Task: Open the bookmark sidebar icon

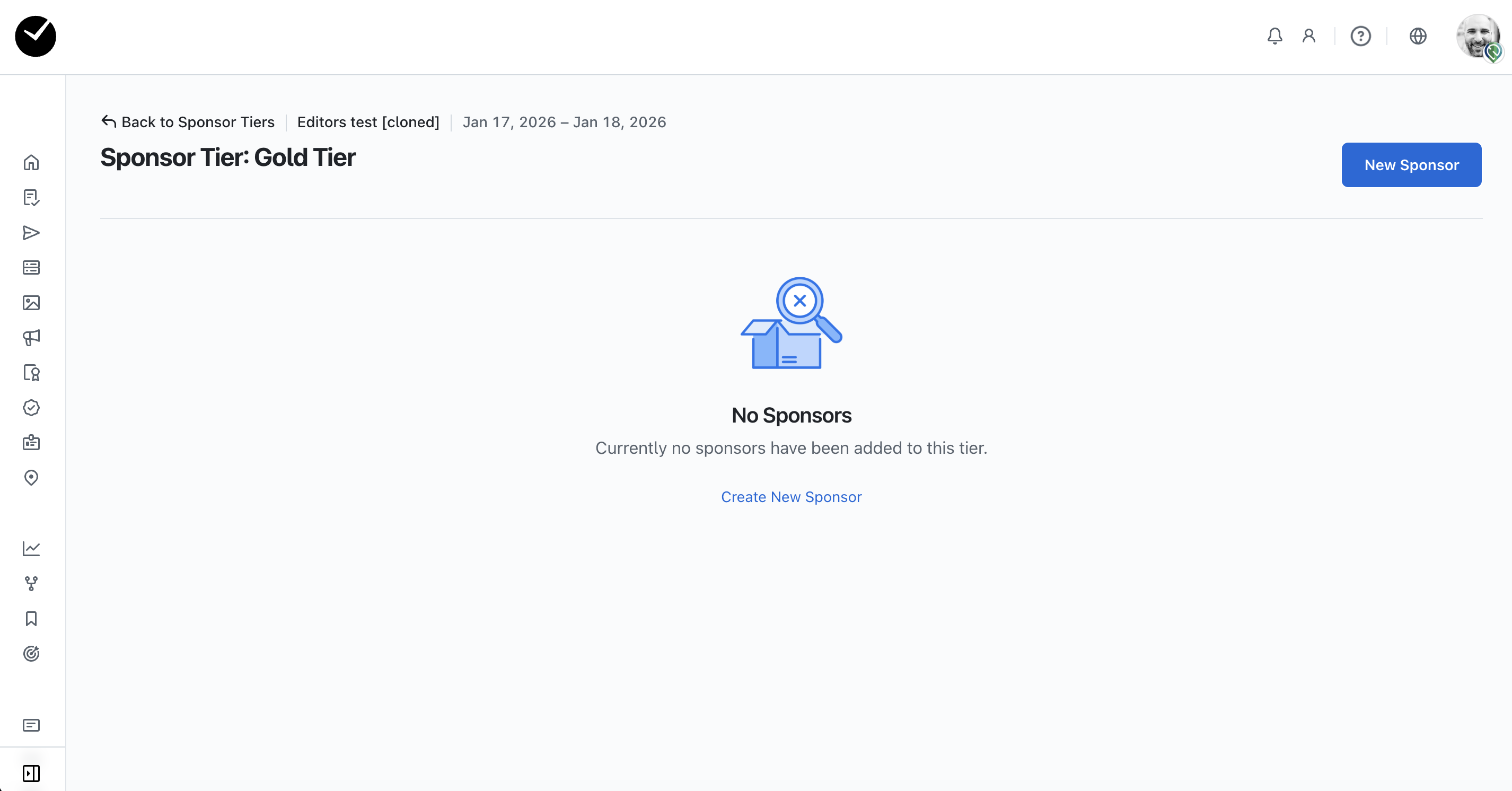Action: click(31, 619)
